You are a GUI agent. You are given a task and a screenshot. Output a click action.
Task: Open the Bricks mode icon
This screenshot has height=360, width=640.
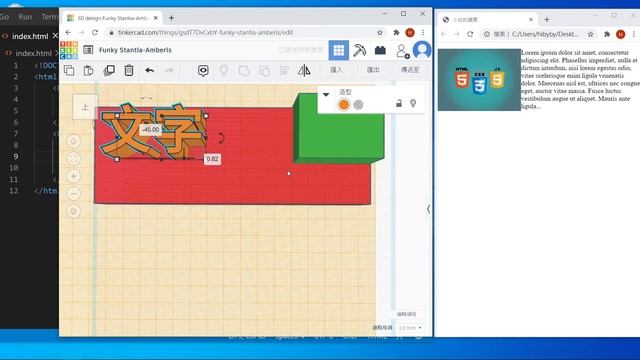pos(380,50)
